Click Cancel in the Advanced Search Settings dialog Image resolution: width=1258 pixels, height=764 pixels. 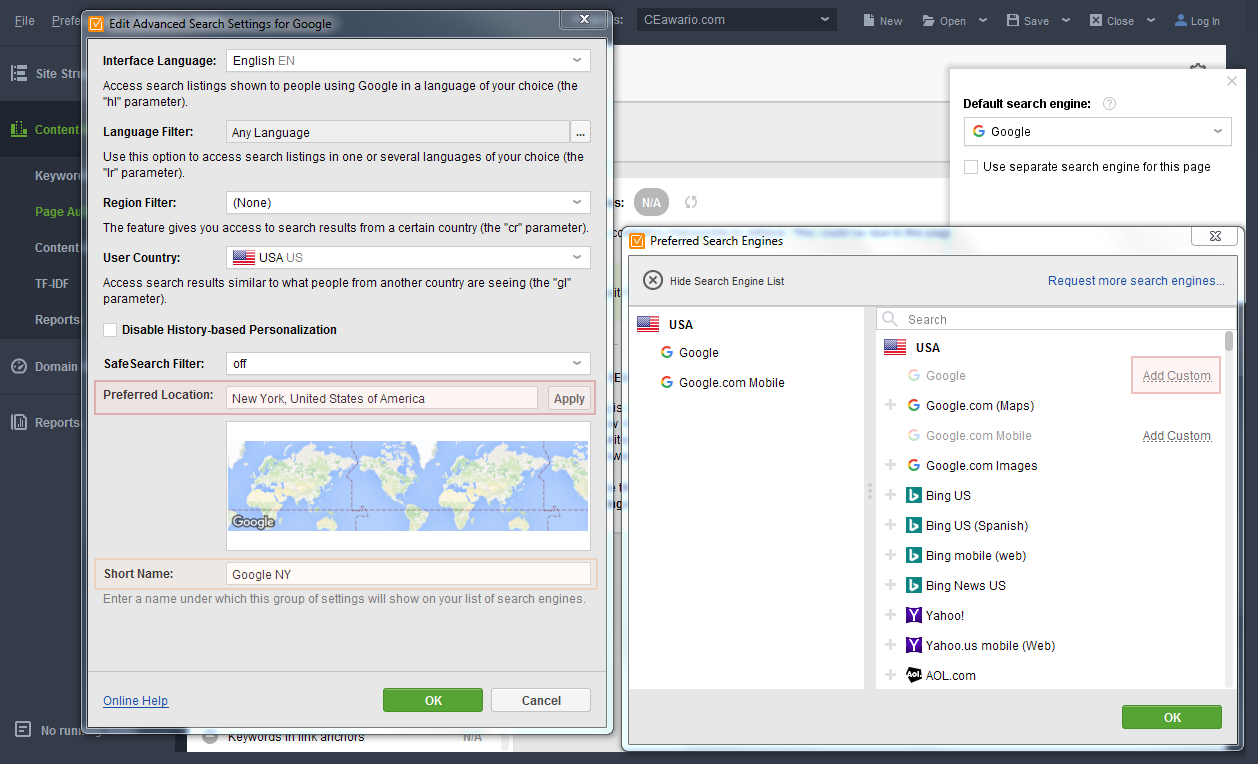click(541, 700)
